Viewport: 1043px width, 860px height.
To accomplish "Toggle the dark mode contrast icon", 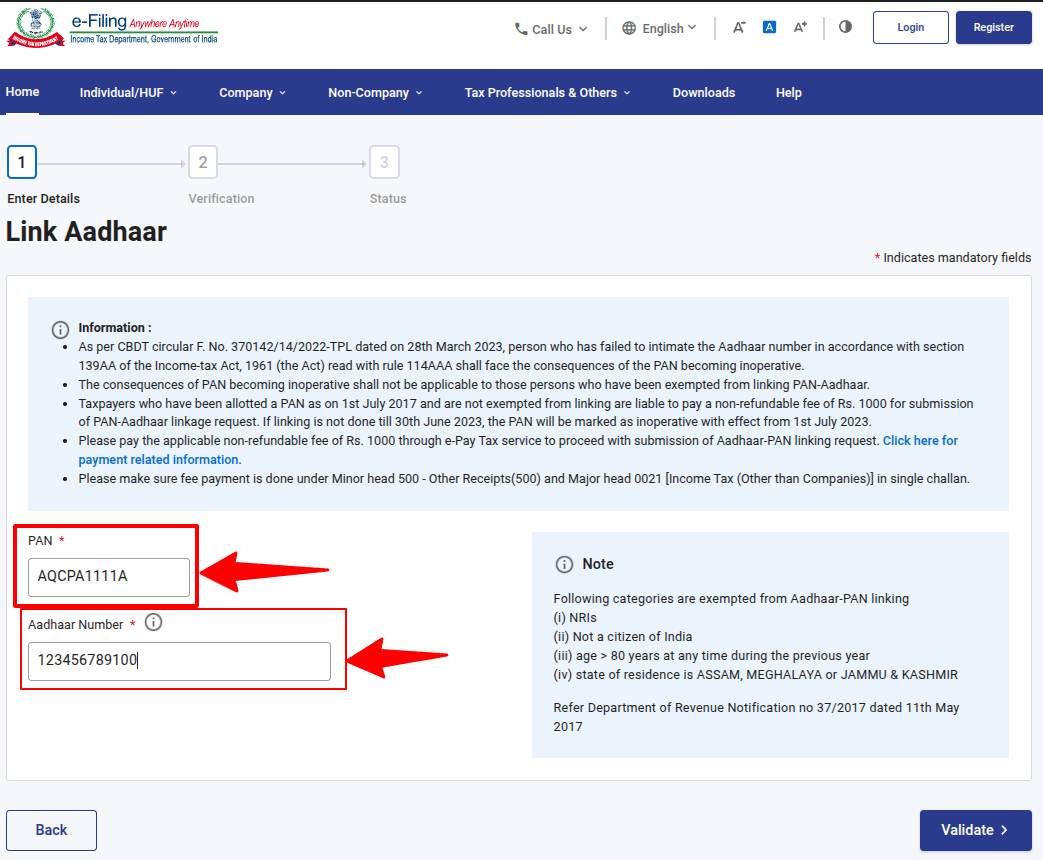I will 845,27.
